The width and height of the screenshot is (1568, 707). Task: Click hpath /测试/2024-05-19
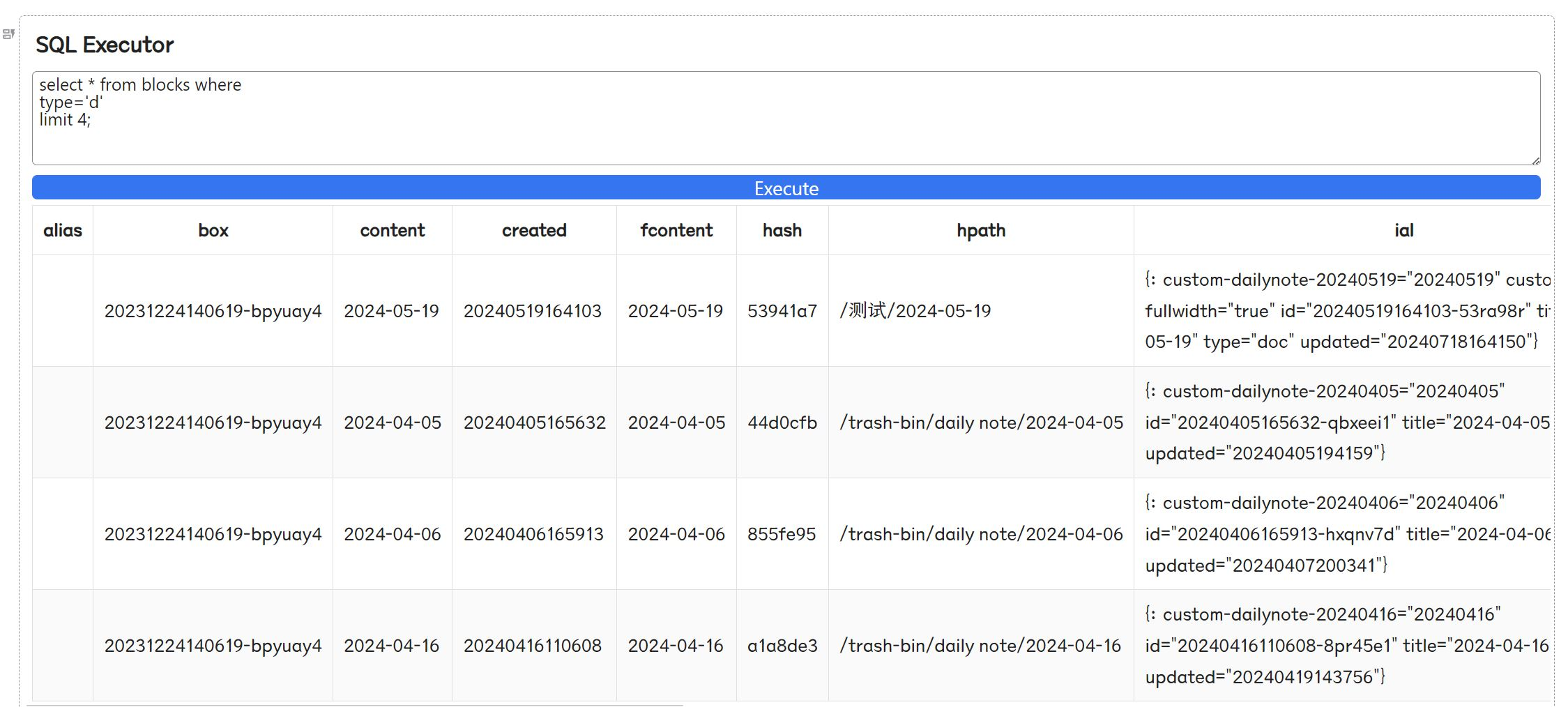(x=915, y=311)
